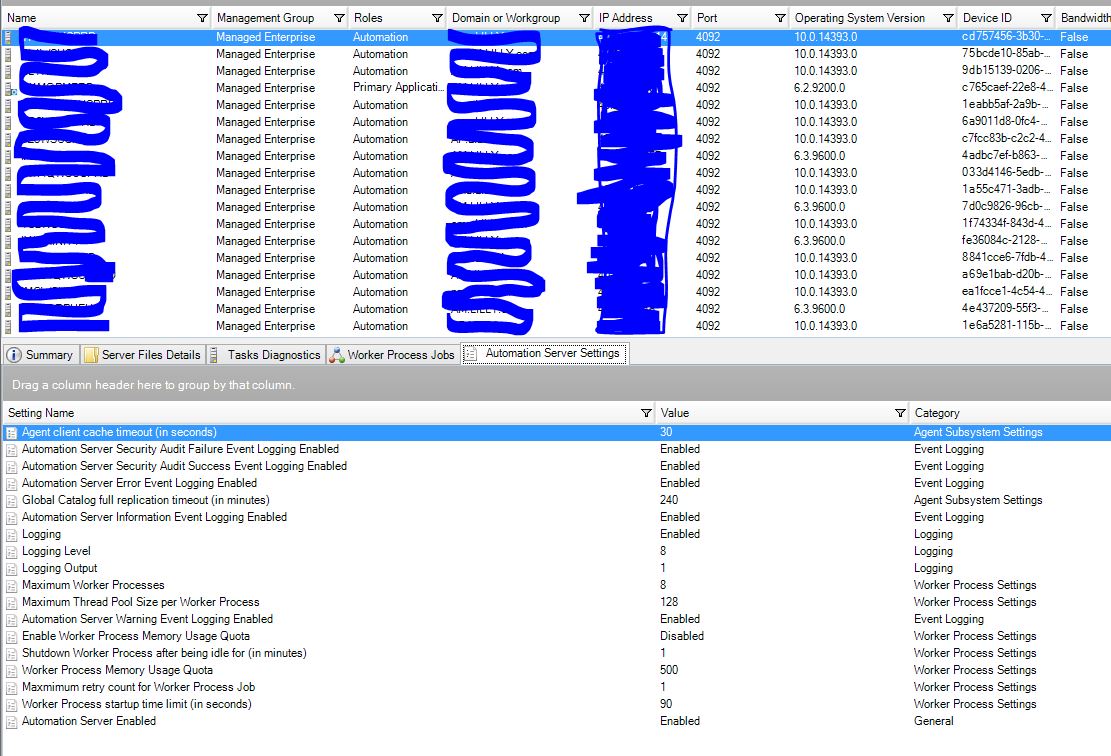Click the value 500 for Memory Usage Quota
This screenshot has height=756, width=1111.
pyautogui.click(x=669, y=670)
